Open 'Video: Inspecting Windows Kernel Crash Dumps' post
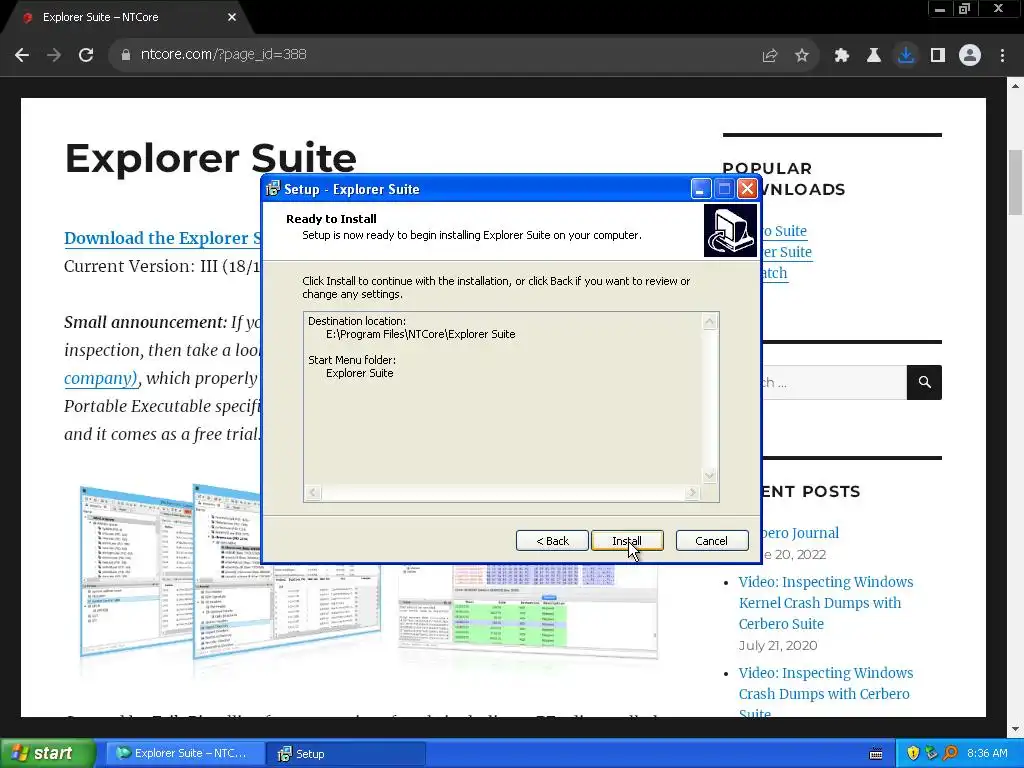Screen dimensions: 1024x768 click(826, 603)
